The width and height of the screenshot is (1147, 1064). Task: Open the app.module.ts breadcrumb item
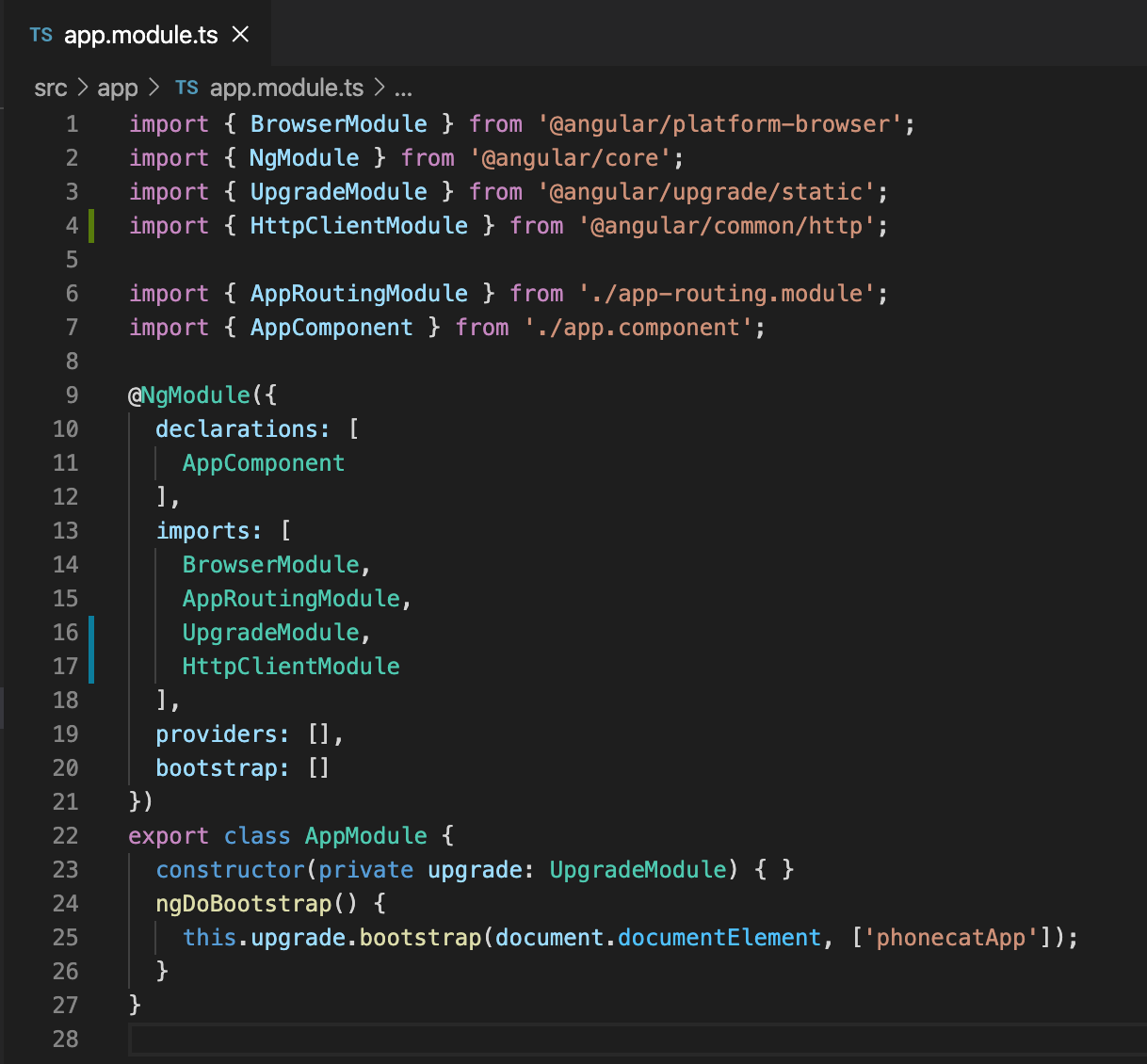(286, 89)
